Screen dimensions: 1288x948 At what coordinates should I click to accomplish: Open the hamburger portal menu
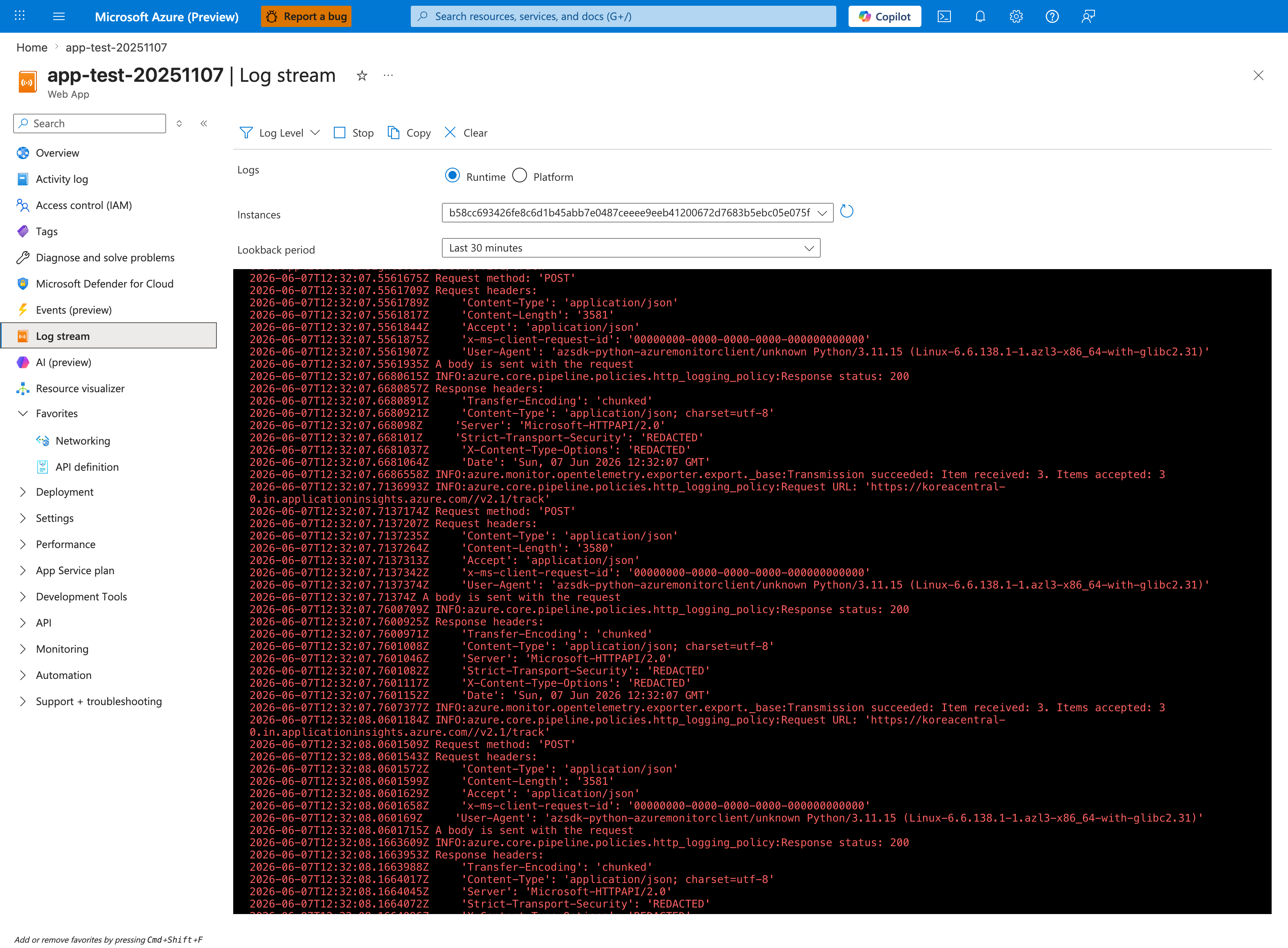[59, 16]
